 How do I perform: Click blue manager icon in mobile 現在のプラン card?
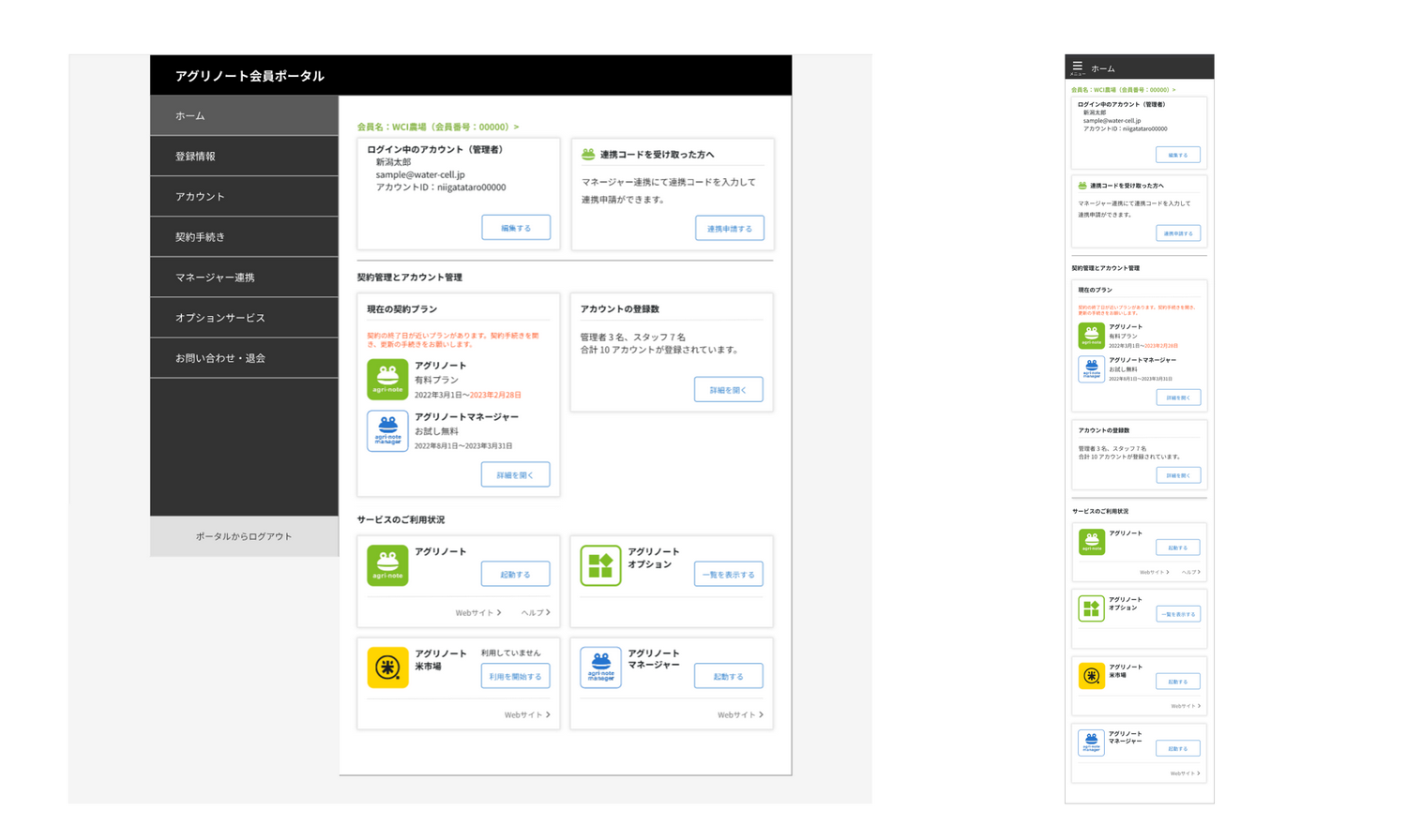1091,368
